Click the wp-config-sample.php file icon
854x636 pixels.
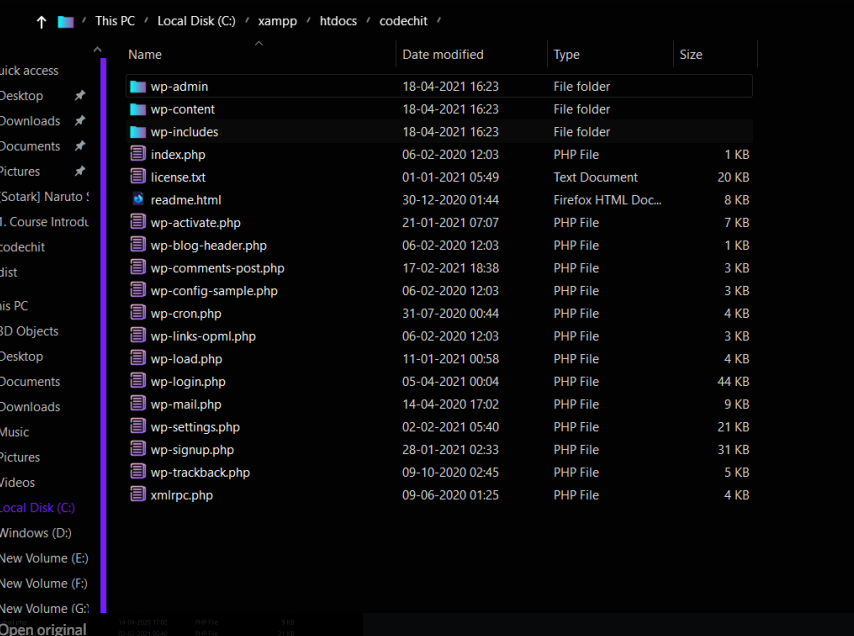pos(138,290)
